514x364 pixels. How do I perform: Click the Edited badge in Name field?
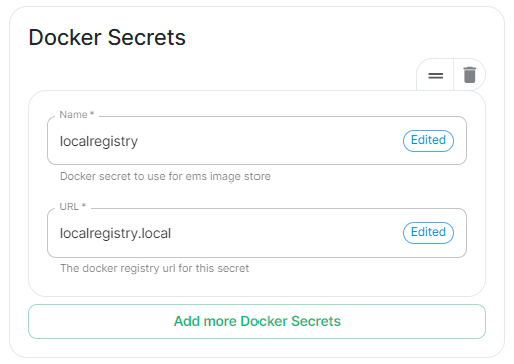coord(428,140)
